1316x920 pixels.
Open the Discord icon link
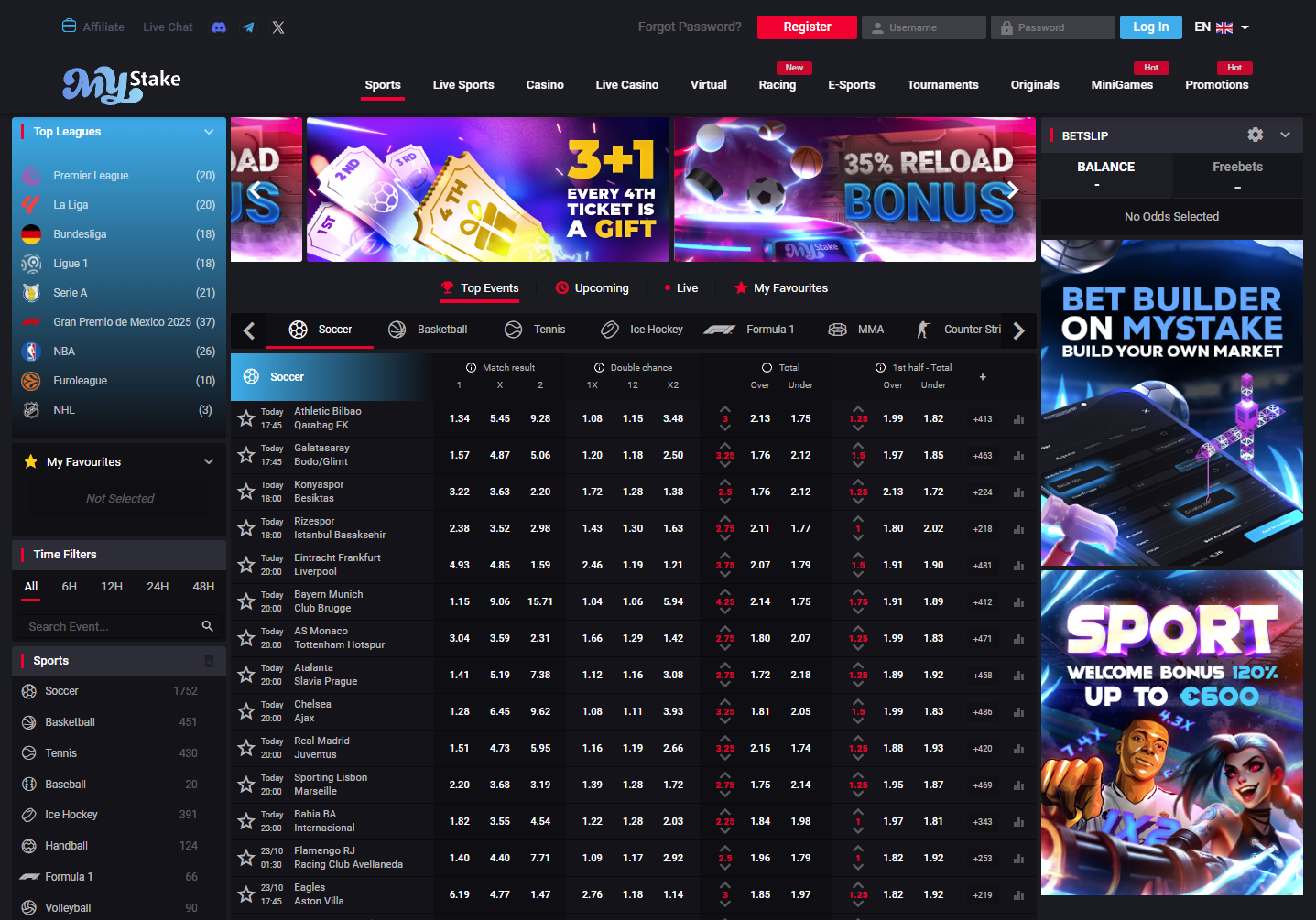[x=219, y=27]
